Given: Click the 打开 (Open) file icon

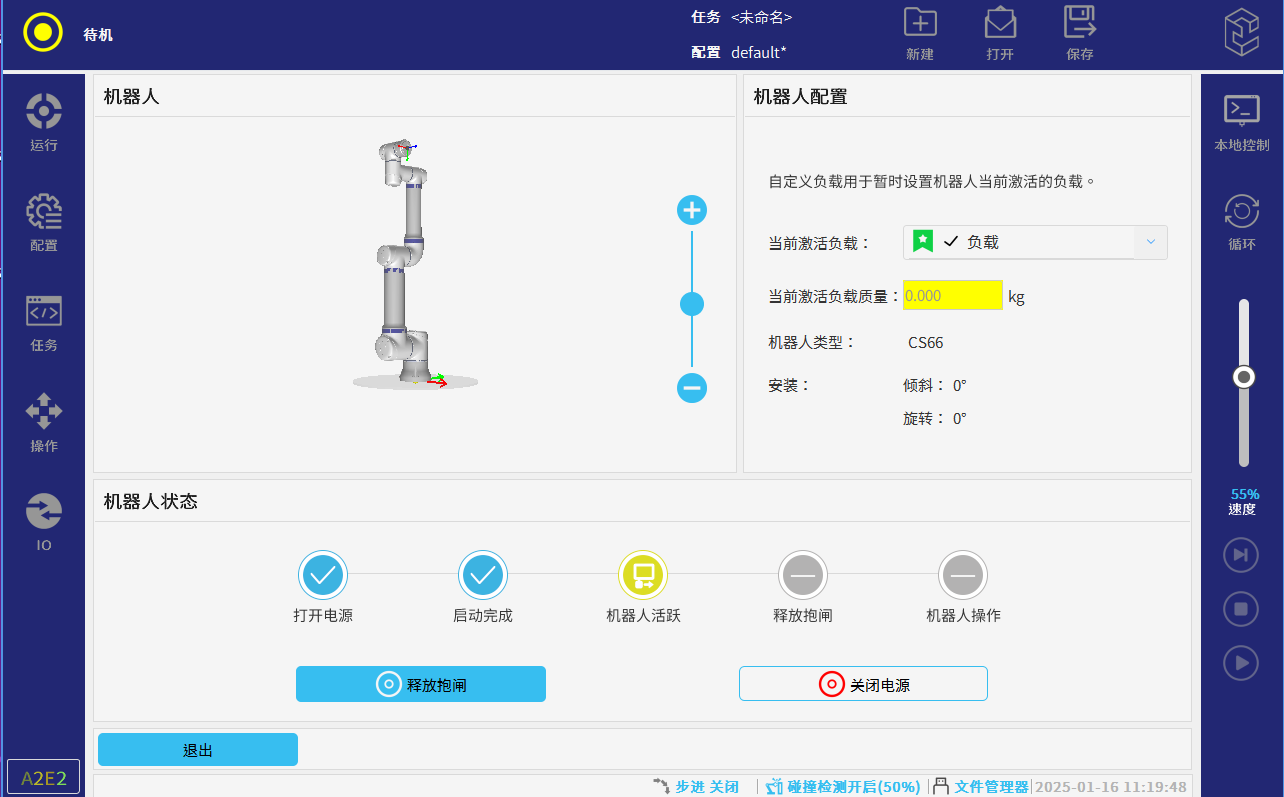Looking at the screenshot, I should pyautogui.click(x=999, y=34).
